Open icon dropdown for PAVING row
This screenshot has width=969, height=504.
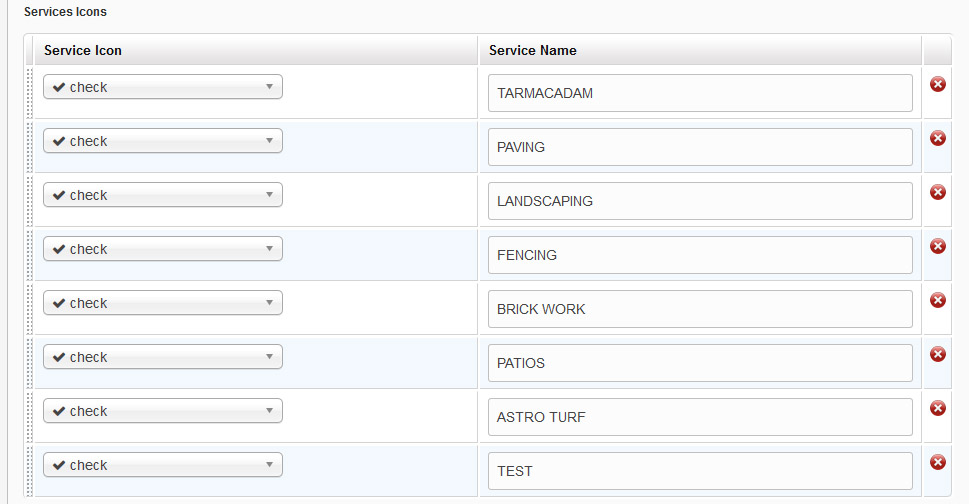pos(163,141)
